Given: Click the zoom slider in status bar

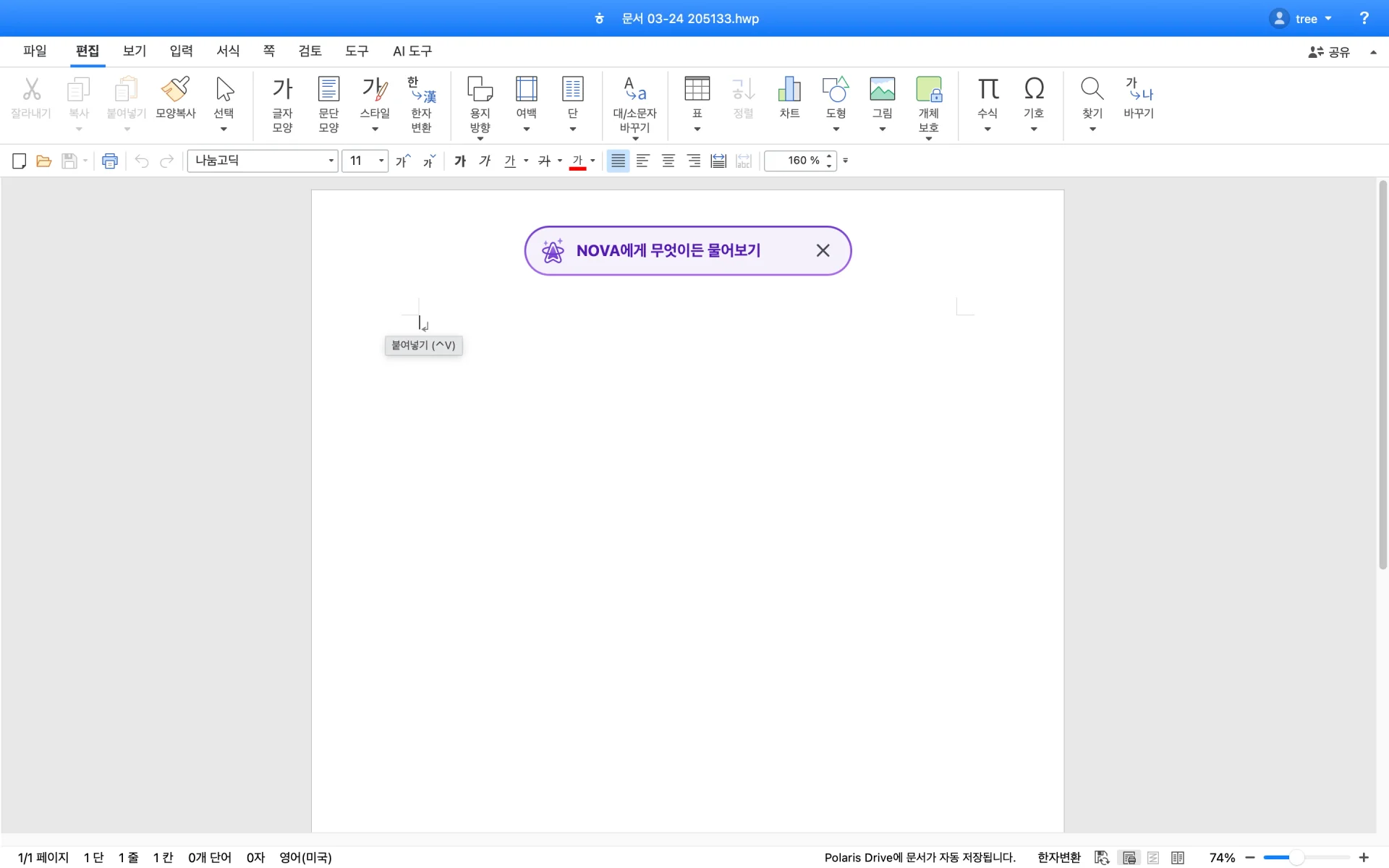Looking at the screenshot, I should (1296, 857).
